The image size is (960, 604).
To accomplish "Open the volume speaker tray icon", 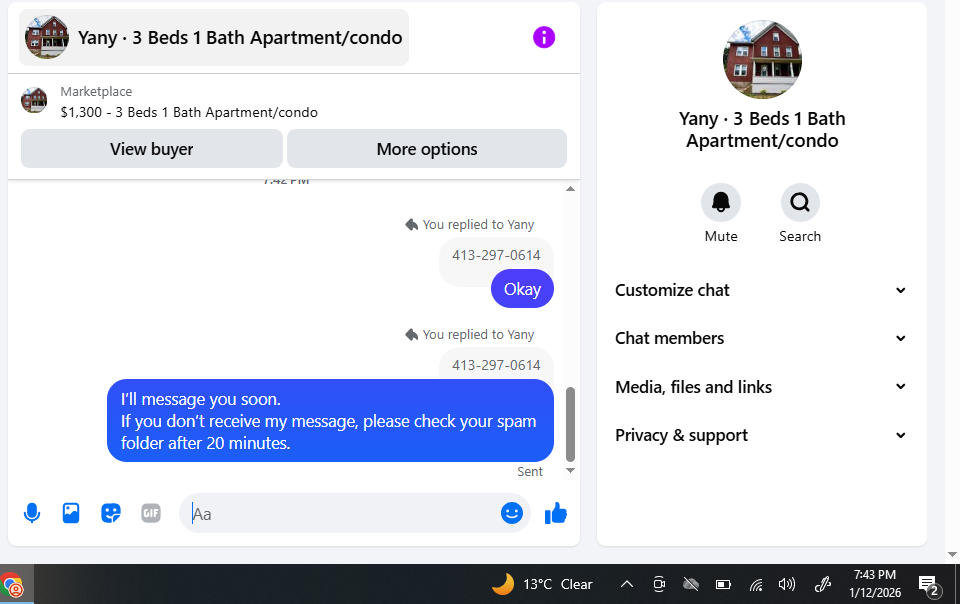I will (787, 584).
